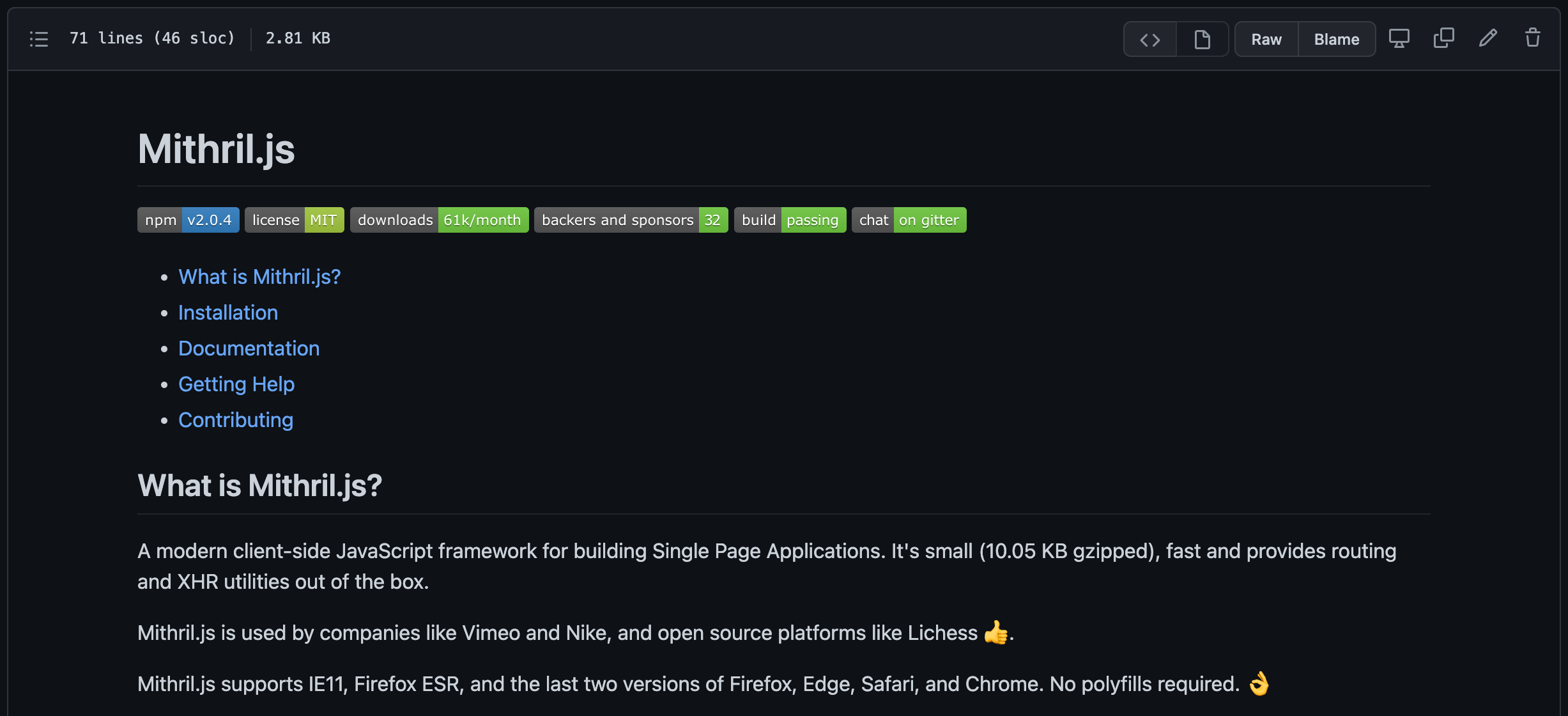Open the Documentation link
The width and height of the screenshot is (1568, 716).
pos(249,348)
